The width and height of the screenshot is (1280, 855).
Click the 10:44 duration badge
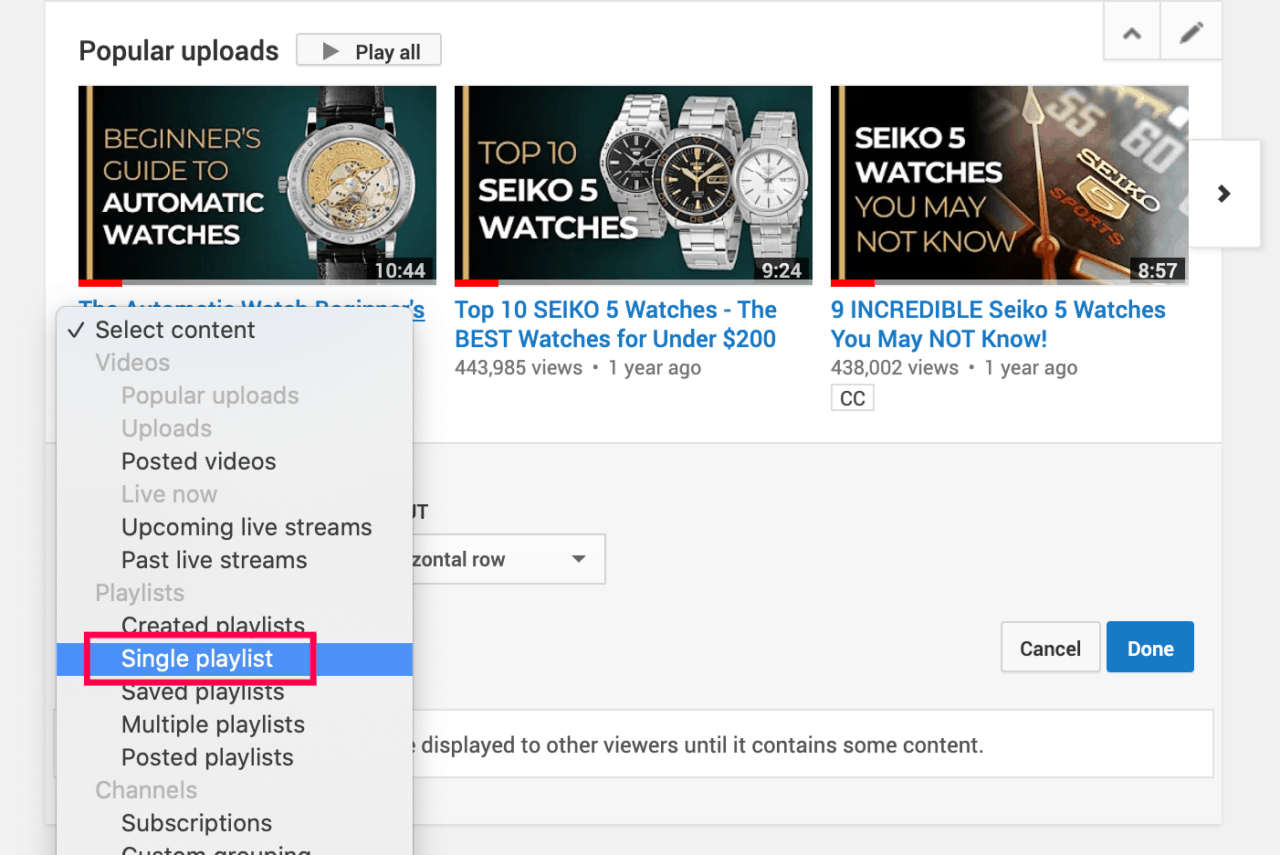400,270
